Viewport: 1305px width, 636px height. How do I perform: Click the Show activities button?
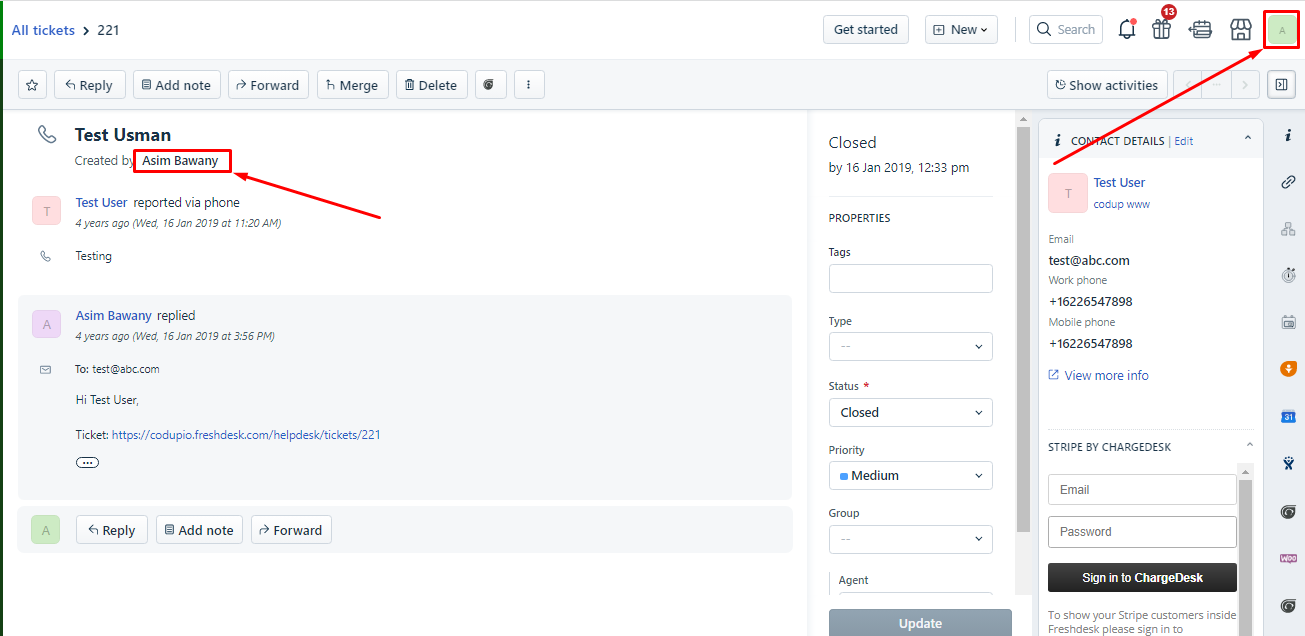pos(1107,85)
